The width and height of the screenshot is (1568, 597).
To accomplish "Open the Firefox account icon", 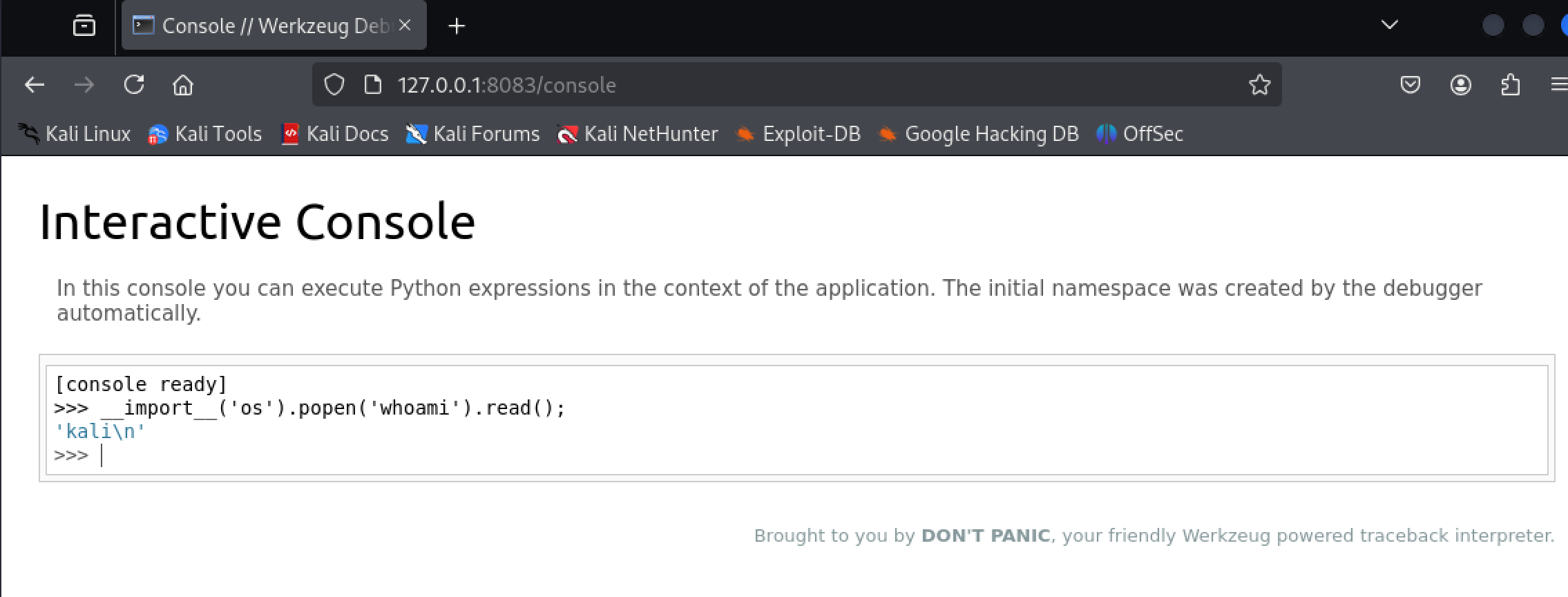I will point(1460,85).
